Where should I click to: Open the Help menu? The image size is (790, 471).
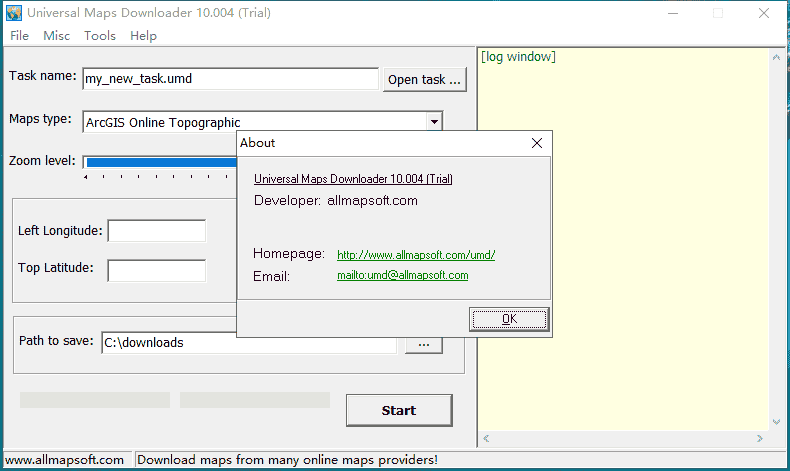click(143, 35)
